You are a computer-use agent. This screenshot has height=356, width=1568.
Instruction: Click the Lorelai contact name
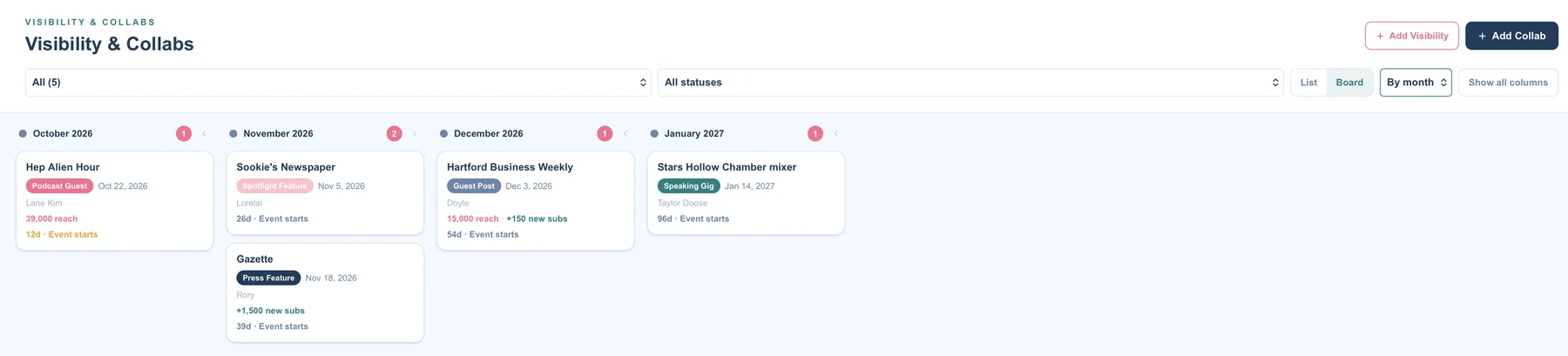coord(249,204)
